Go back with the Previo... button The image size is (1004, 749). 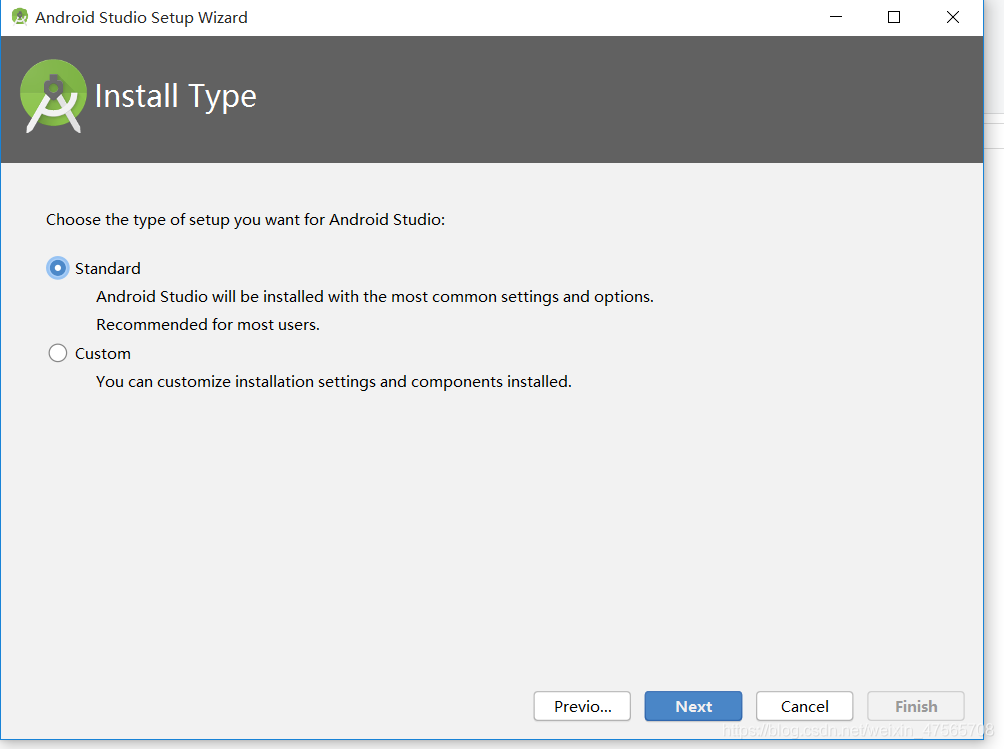pyautogui.click(x=582, y=706)
